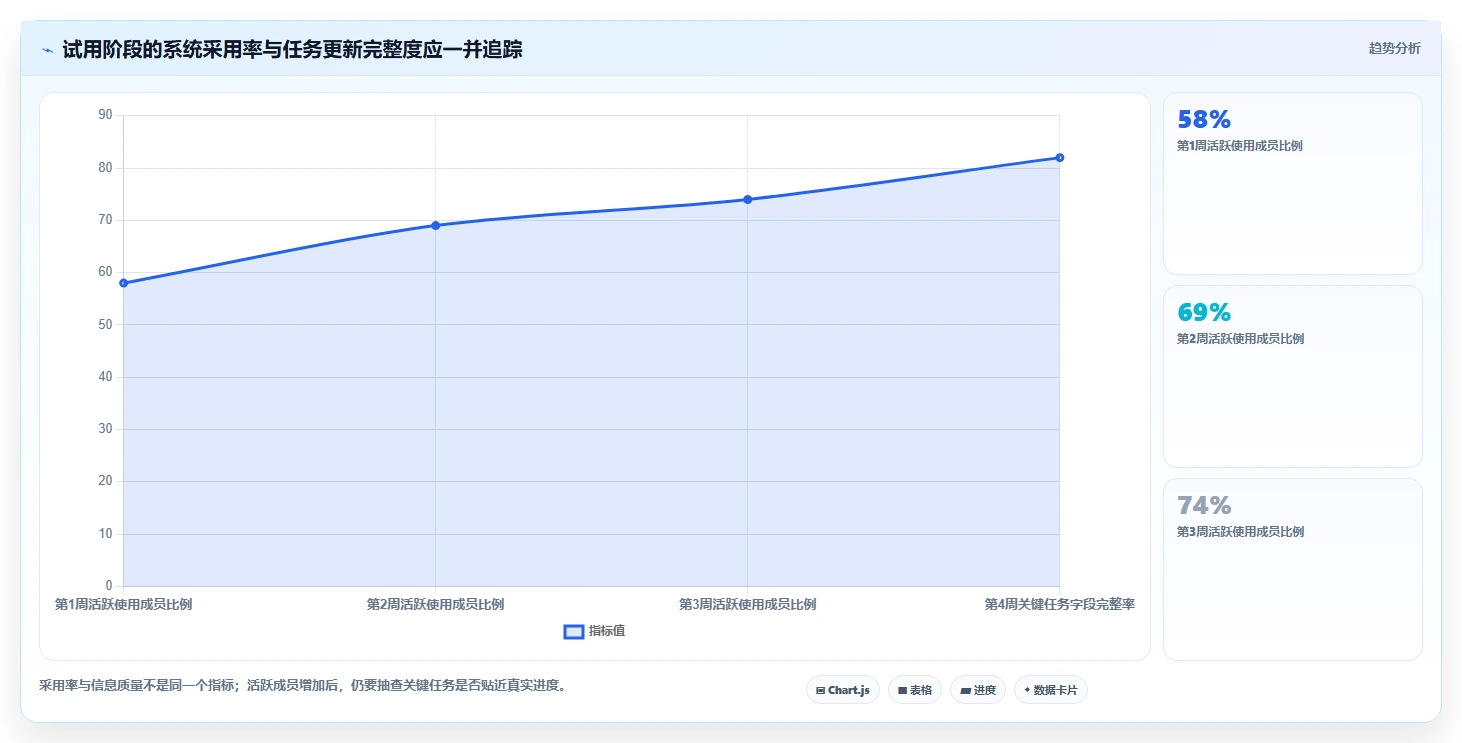This screenshot has width=1462, height=743.
Task: Click 第2周活跃使用成员比例 caption under 69%
Action: pos(1240,339)
